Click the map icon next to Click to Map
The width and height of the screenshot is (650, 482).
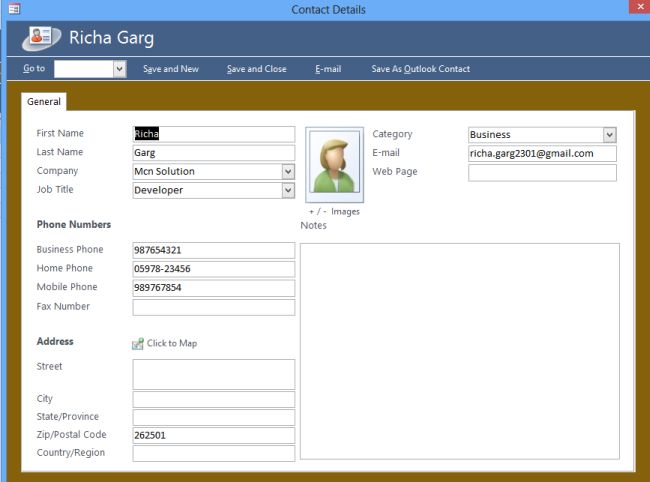pos(138,344)
